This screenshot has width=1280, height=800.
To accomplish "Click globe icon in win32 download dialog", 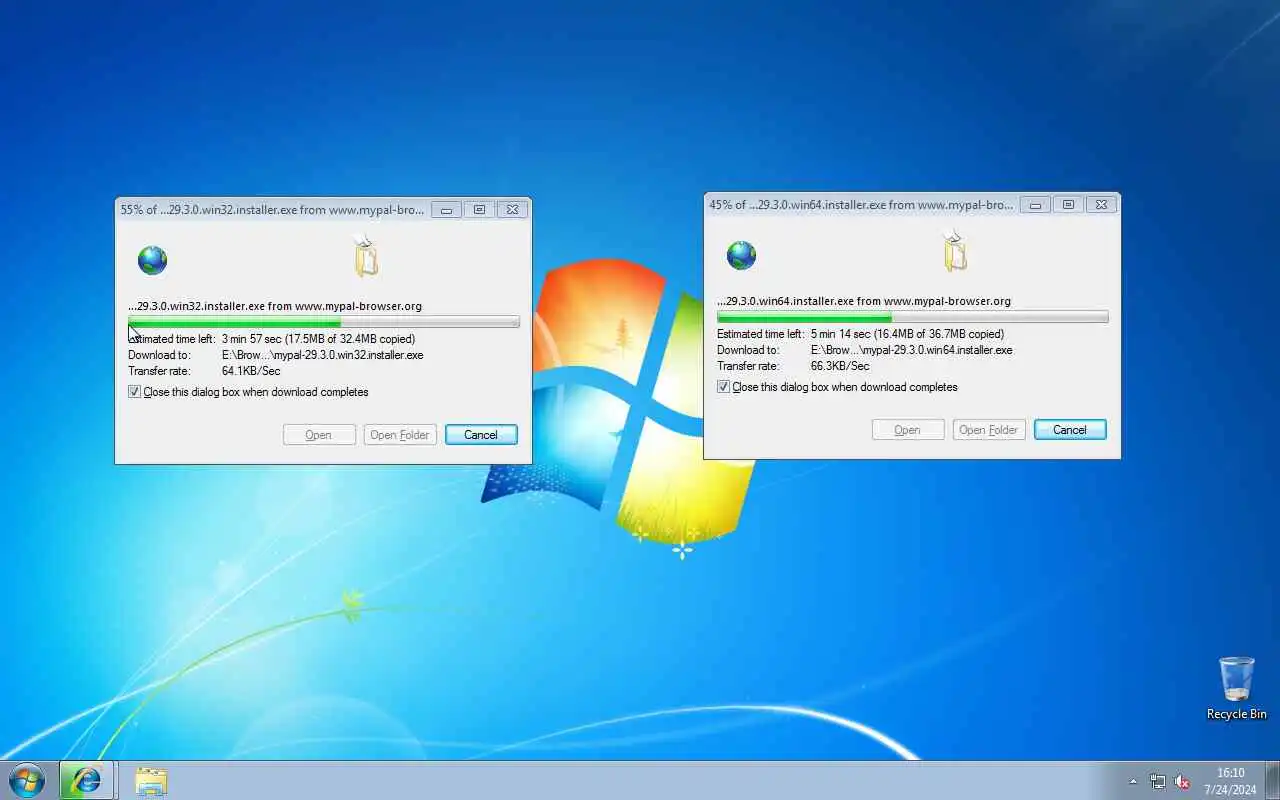I will click(x=152, y=260).
